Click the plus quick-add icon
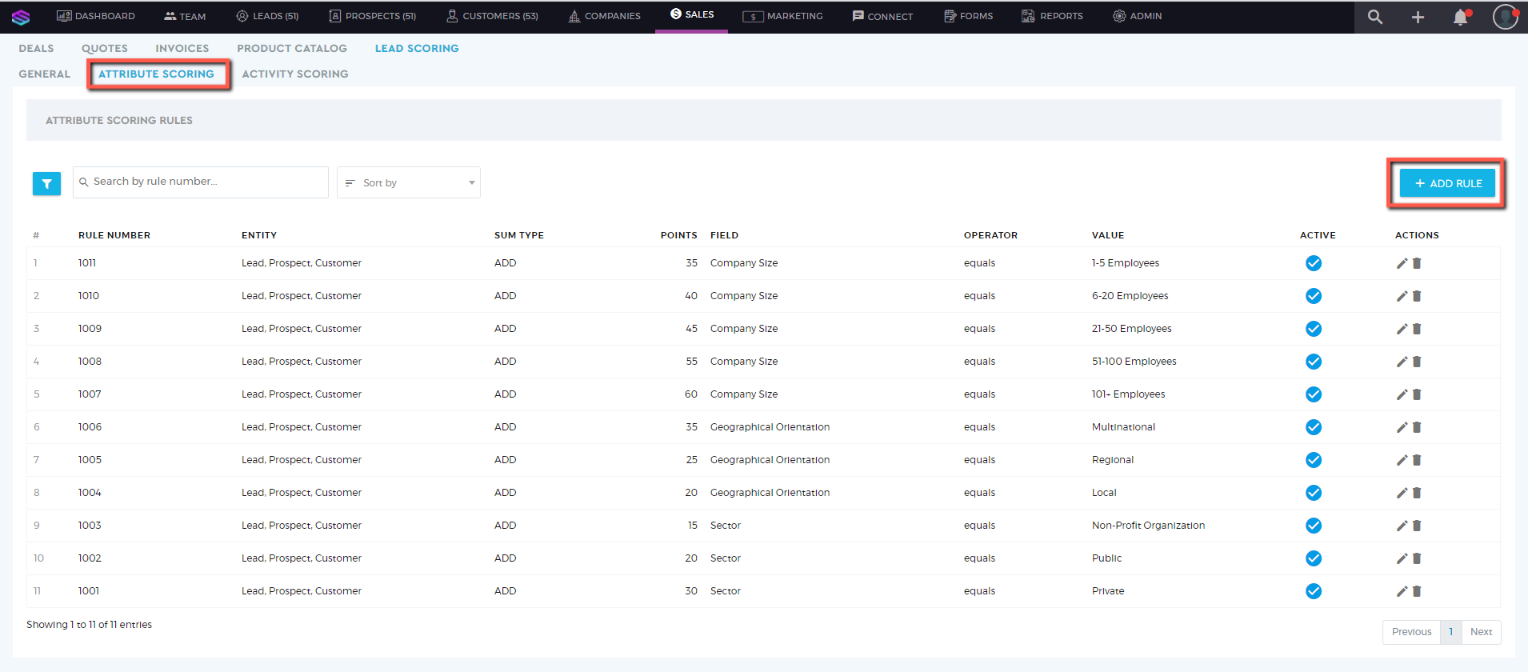The image size is (1528, 672). click(x=1418, y=17)
